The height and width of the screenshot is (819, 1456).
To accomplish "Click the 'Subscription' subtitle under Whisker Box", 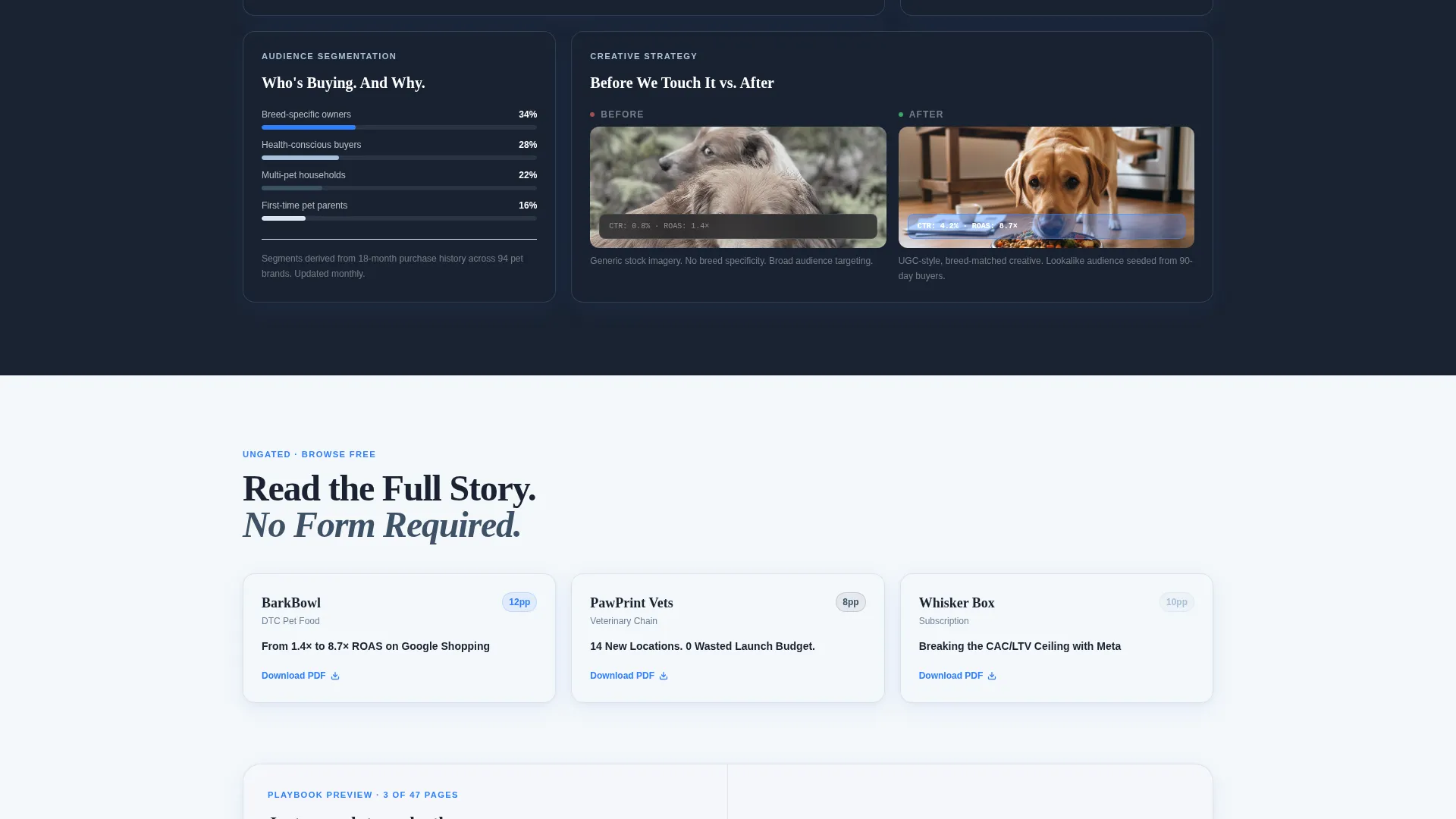I will tap(943, 621).
